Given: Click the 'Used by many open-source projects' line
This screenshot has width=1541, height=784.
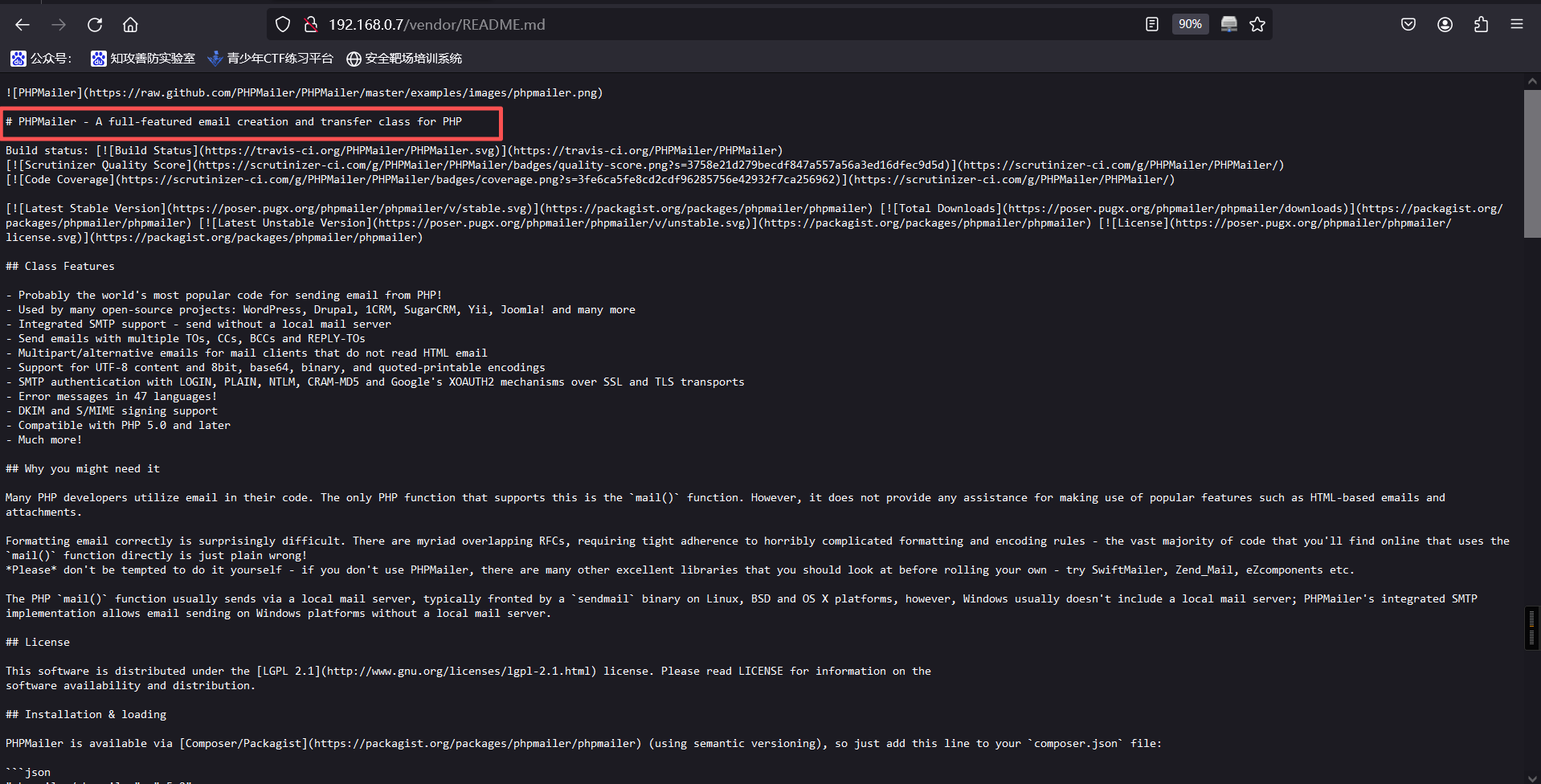Looking at the screenshot, I should 321,310.
